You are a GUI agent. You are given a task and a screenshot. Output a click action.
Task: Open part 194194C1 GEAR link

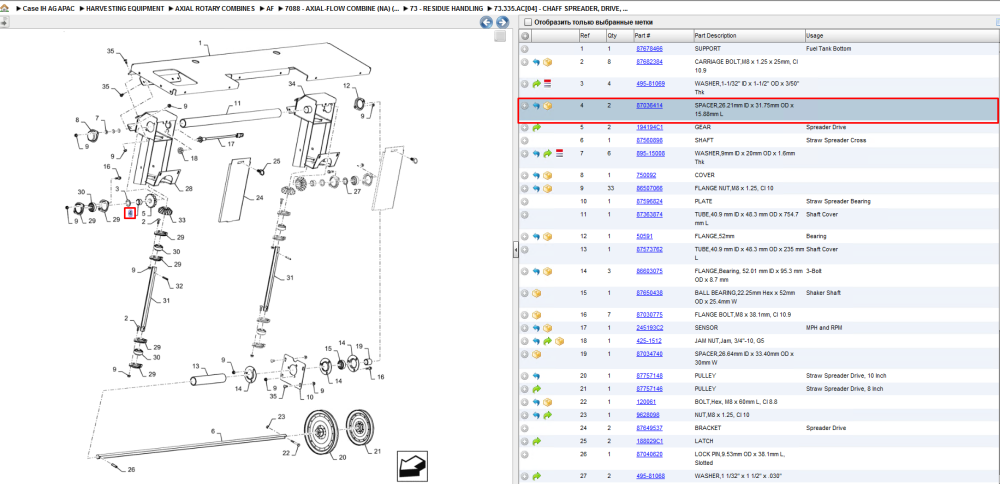tap(649, 127)
